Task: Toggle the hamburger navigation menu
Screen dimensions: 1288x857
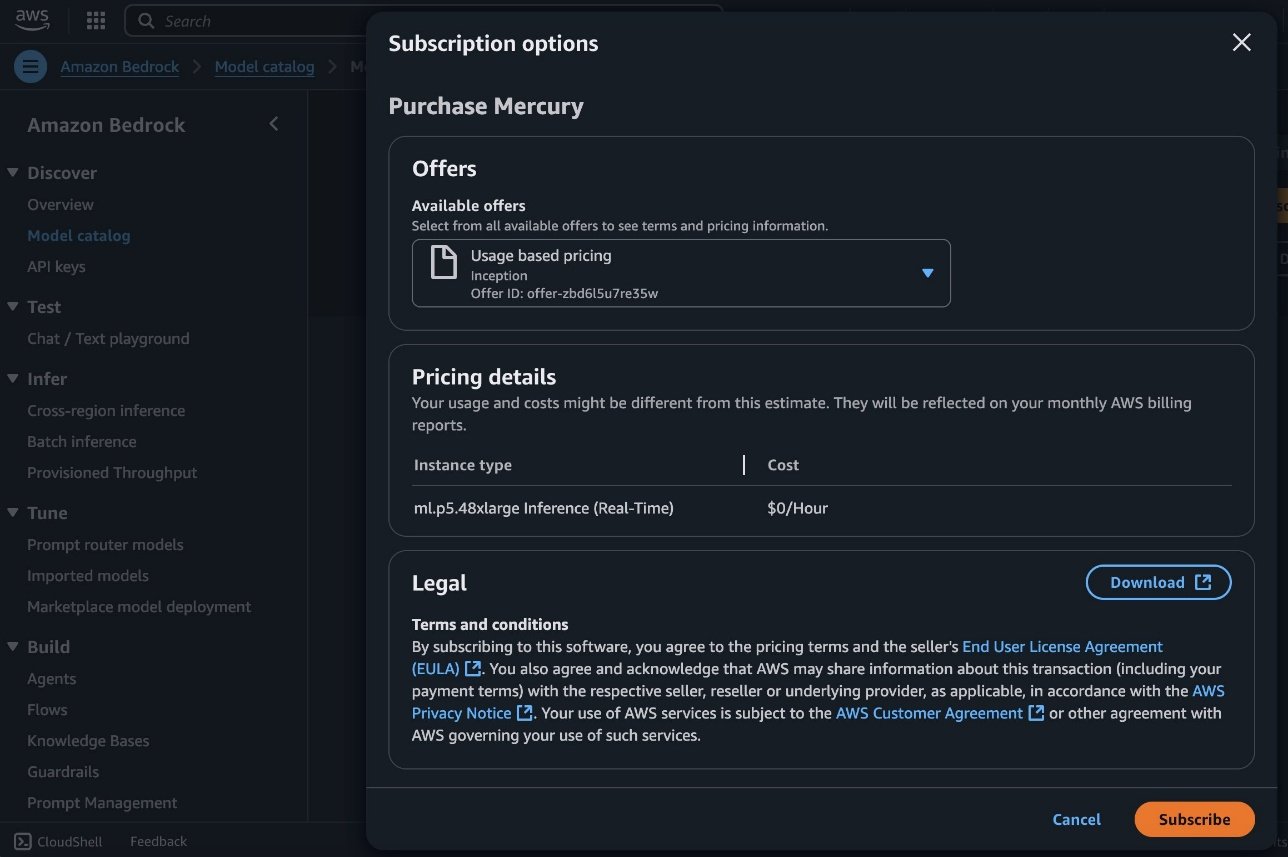Action: point(30,67)
